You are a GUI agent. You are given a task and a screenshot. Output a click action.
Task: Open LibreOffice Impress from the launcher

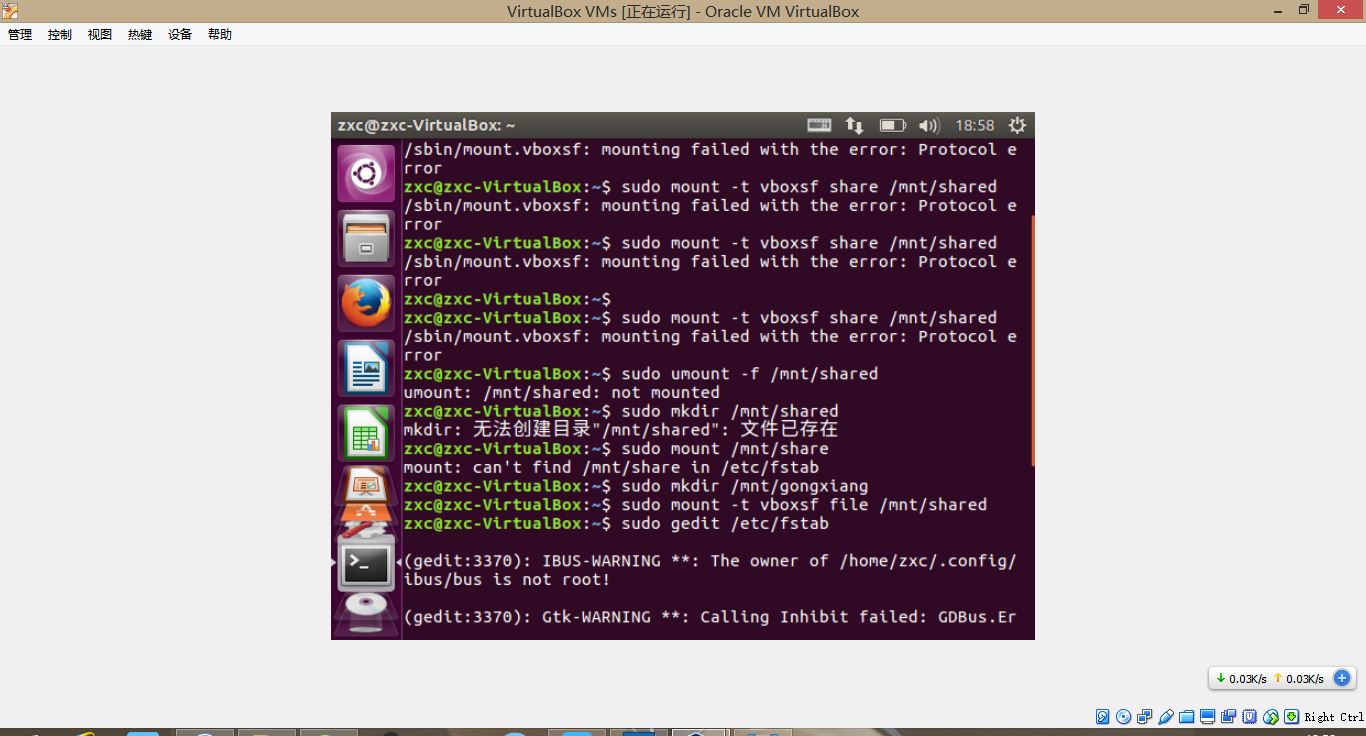point(366,484)
